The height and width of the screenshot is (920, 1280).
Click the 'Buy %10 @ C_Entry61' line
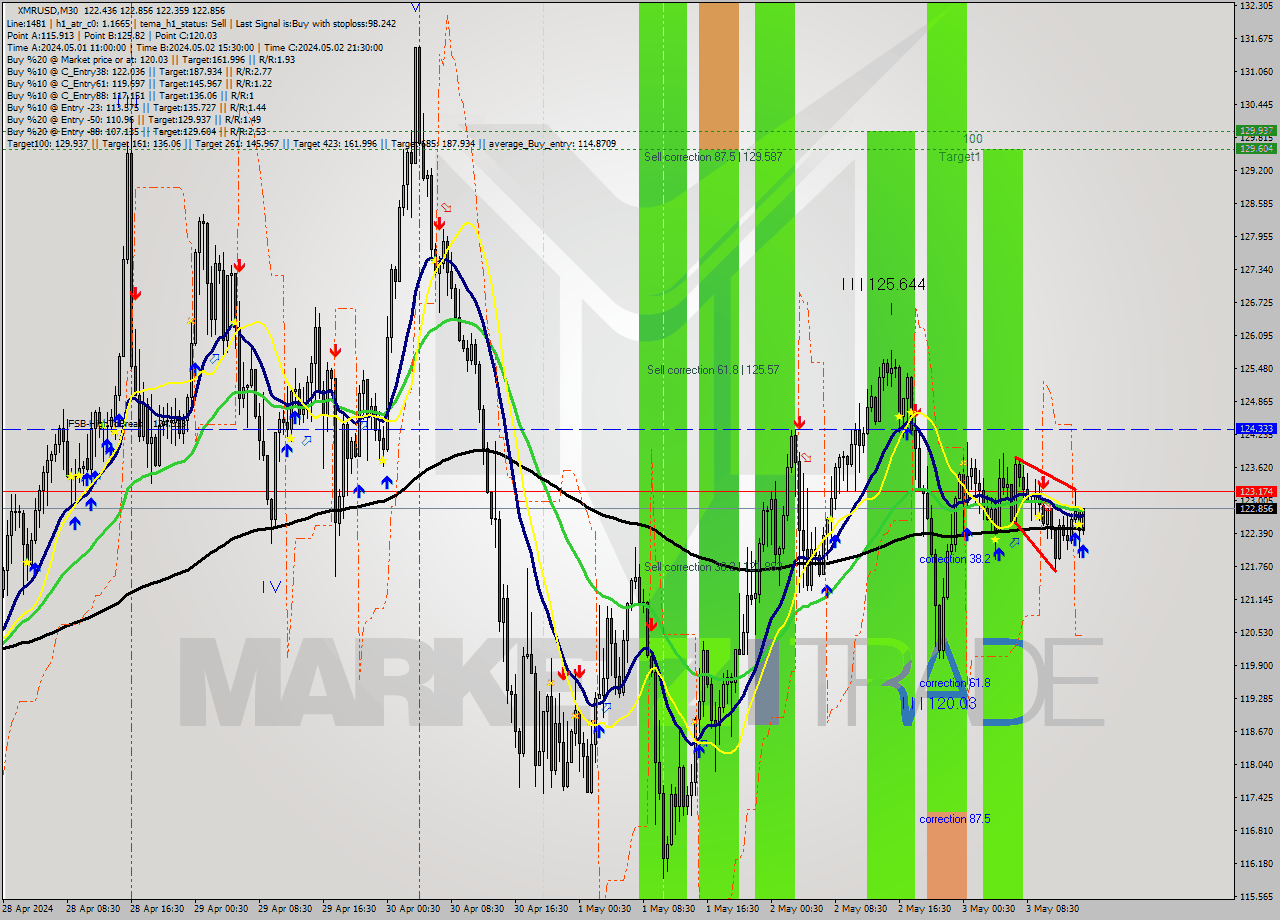tap(139, 83)
